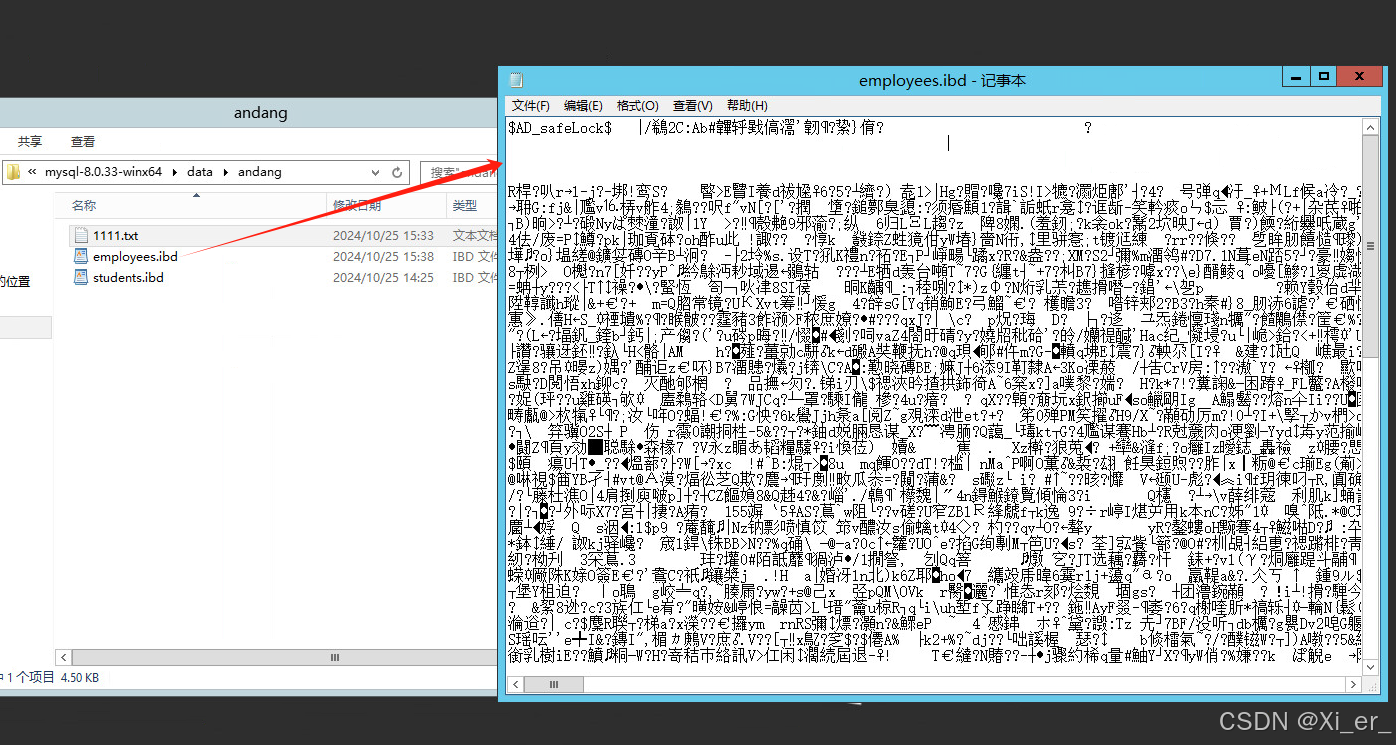Click the Explorer search box
Screen dimensions: 1396x745
coord(459,172)
